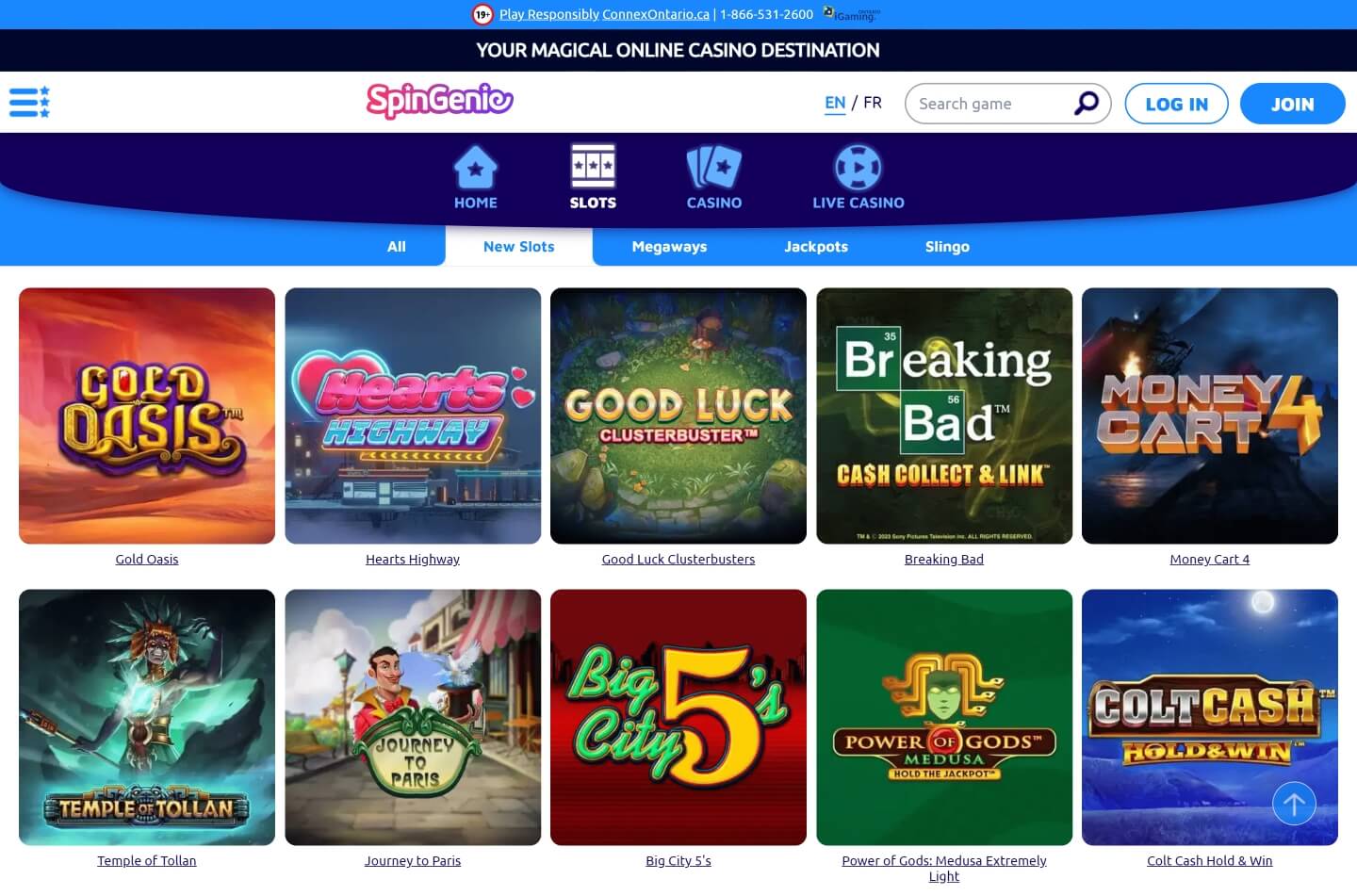Open the Casino cards icon

[713, 168]
